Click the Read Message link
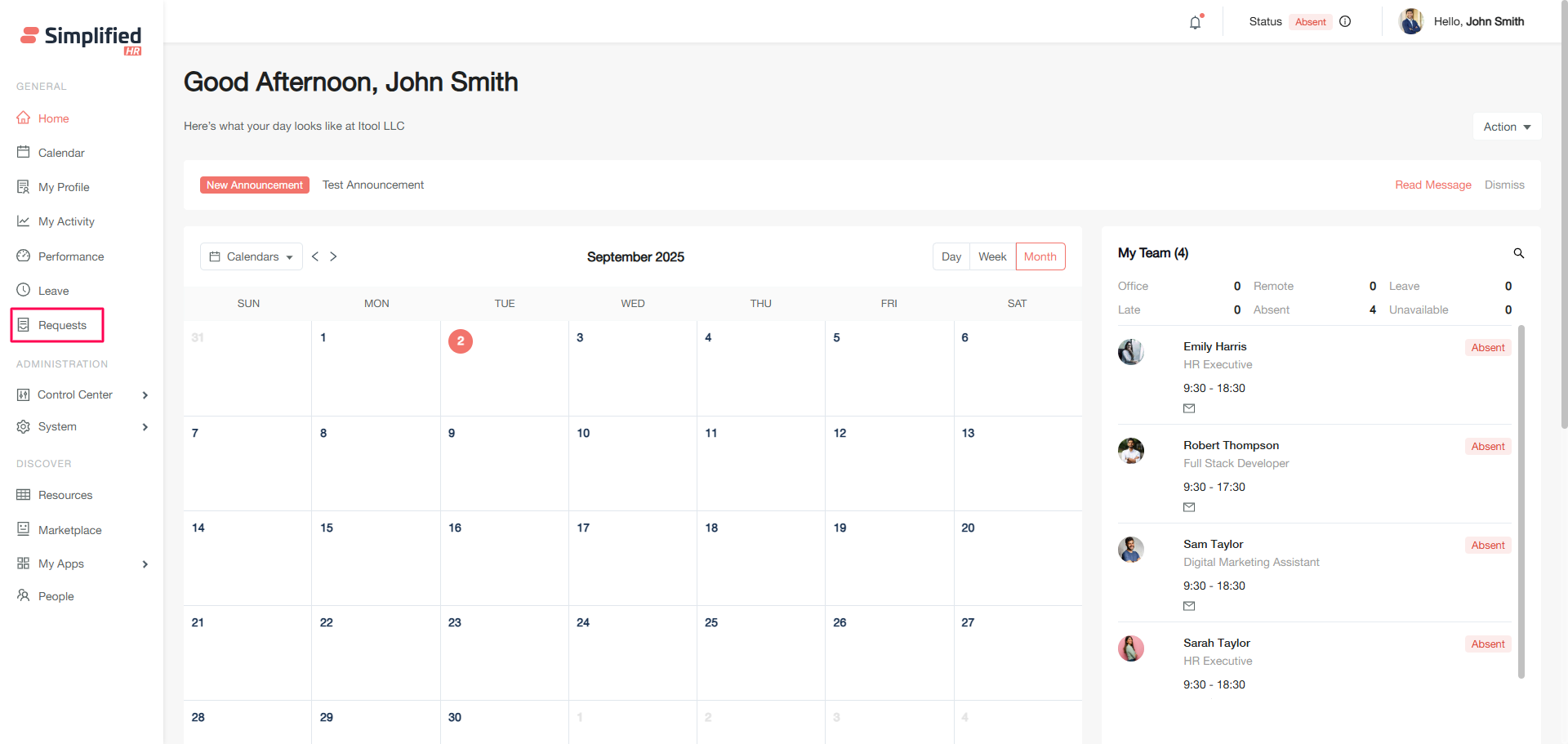1568x744 pixels. (x=1432, y=185)
